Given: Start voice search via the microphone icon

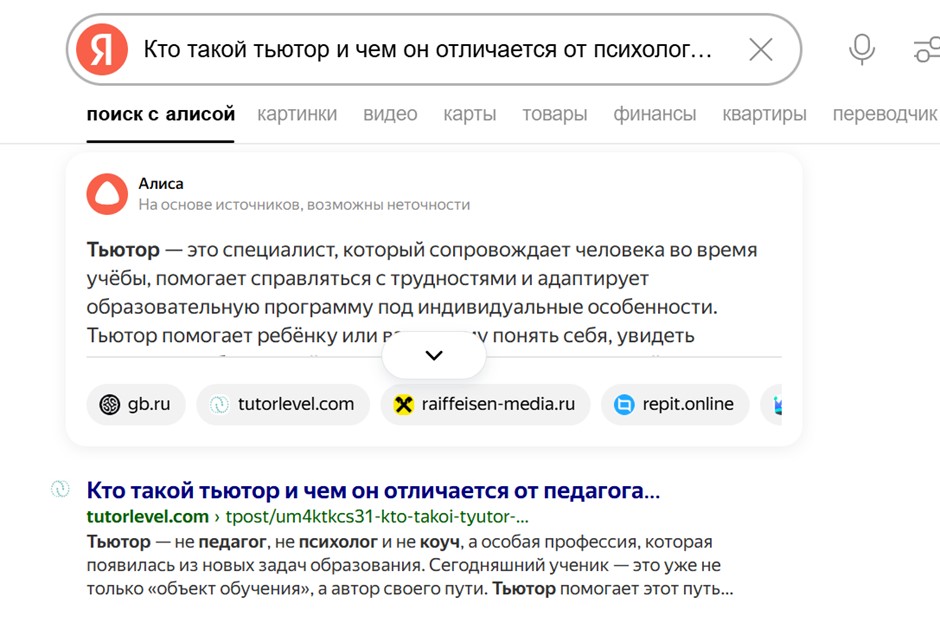Looking at the screenshot, I should tap(861, 49).
